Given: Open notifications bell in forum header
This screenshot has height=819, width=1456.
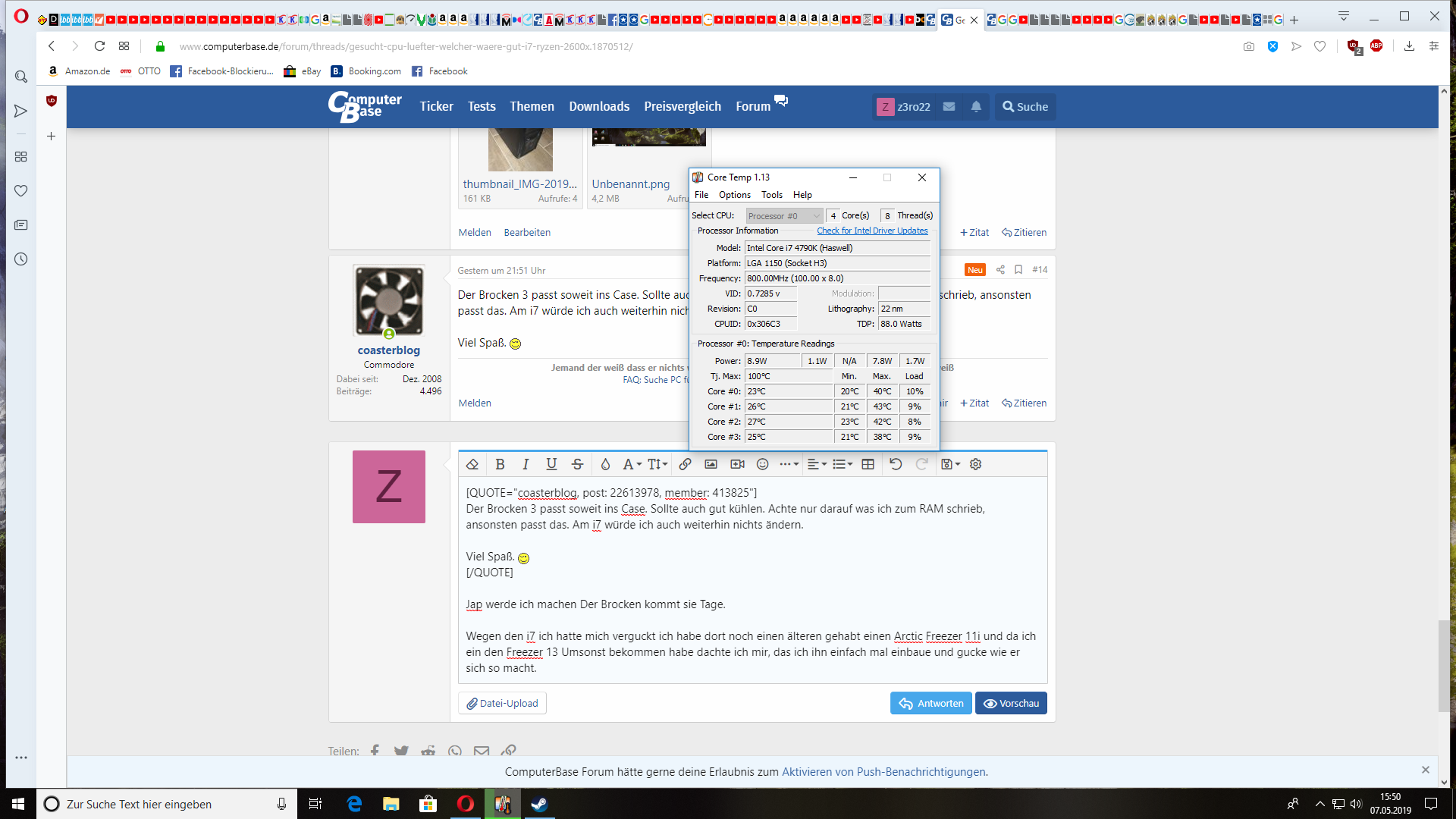Looking at the screenshot, I should pos(976,107).
